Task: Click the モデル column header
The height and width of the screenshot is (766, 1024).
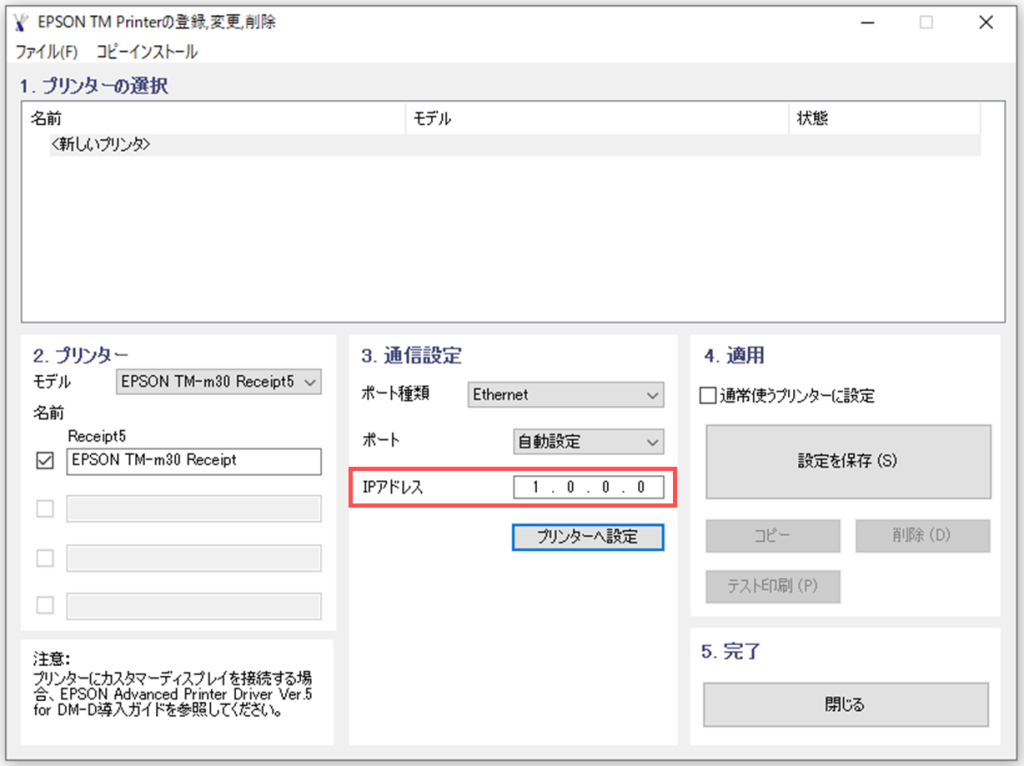Action: click(x=597, y=118)
